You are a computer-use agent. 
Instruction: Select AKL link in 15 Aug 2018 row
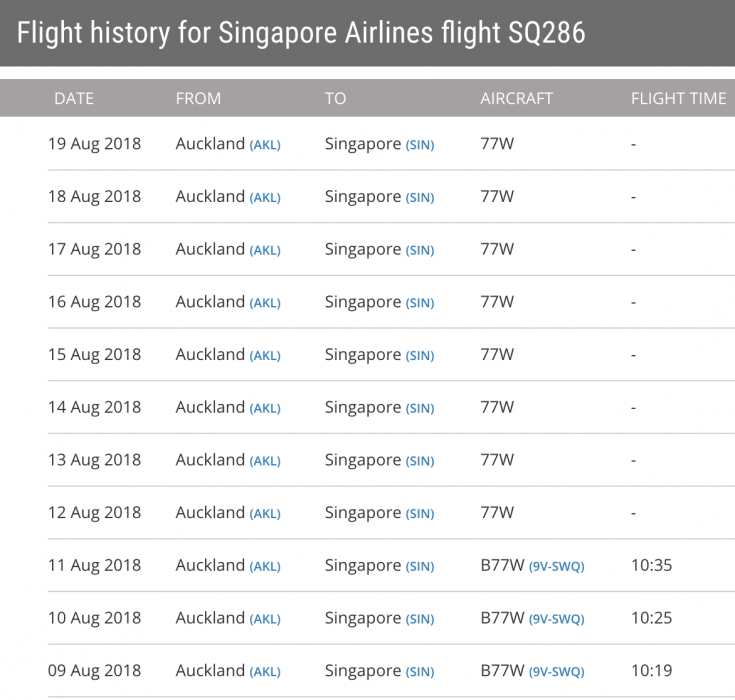pyautogui.click(x=265, y=356)
